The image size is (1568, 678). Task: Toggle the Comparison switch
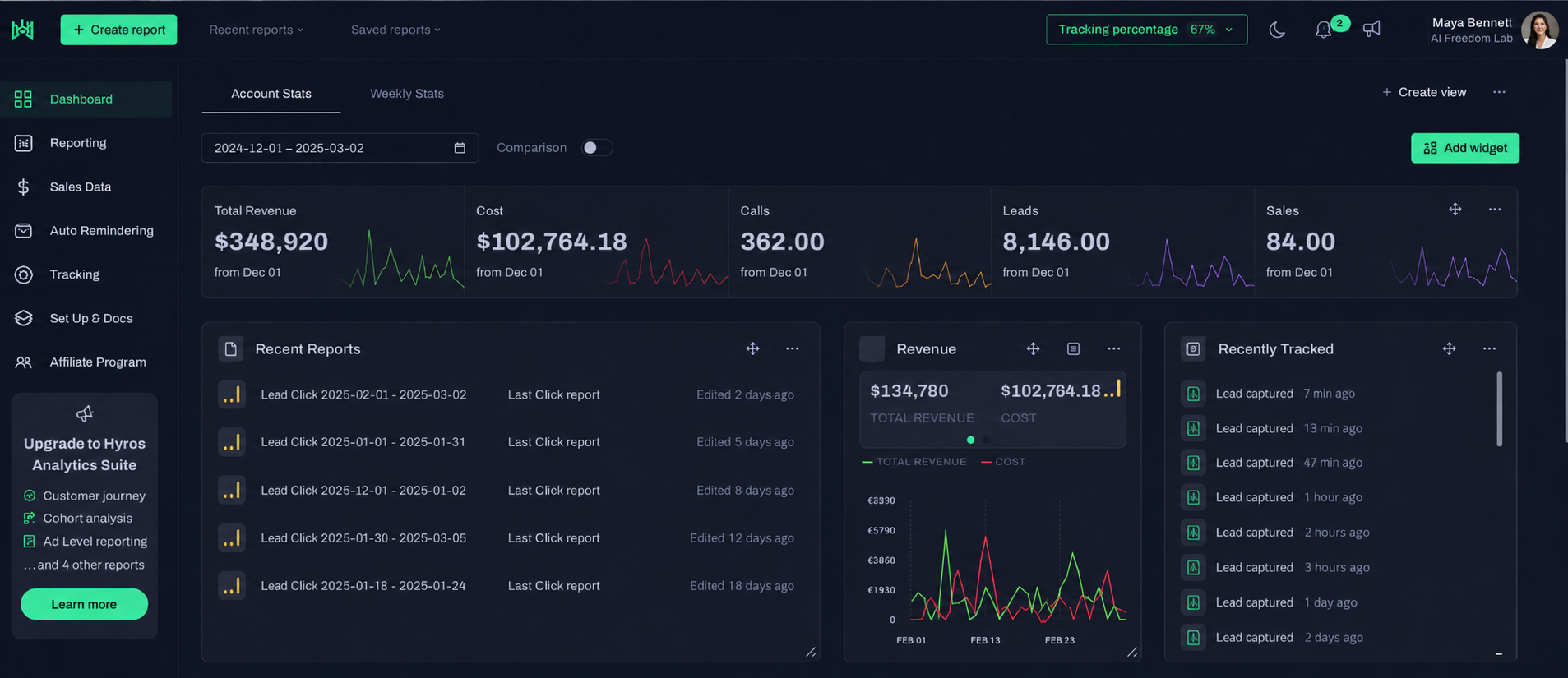pyautogui.click(x=597, y=148)
